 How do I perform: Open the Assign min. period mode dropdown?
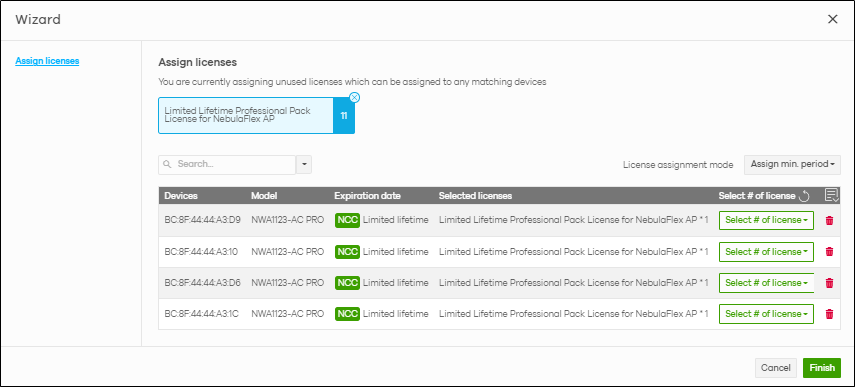[x=792, y=164]
